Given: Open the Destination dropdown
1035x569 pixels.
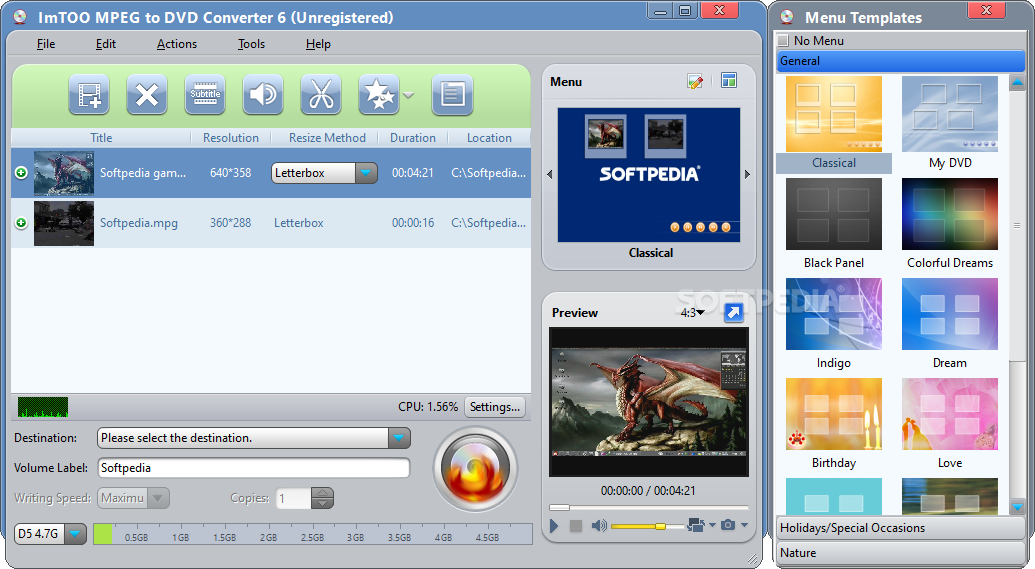Looking at the screenshot, I should (x=399, y=438).
